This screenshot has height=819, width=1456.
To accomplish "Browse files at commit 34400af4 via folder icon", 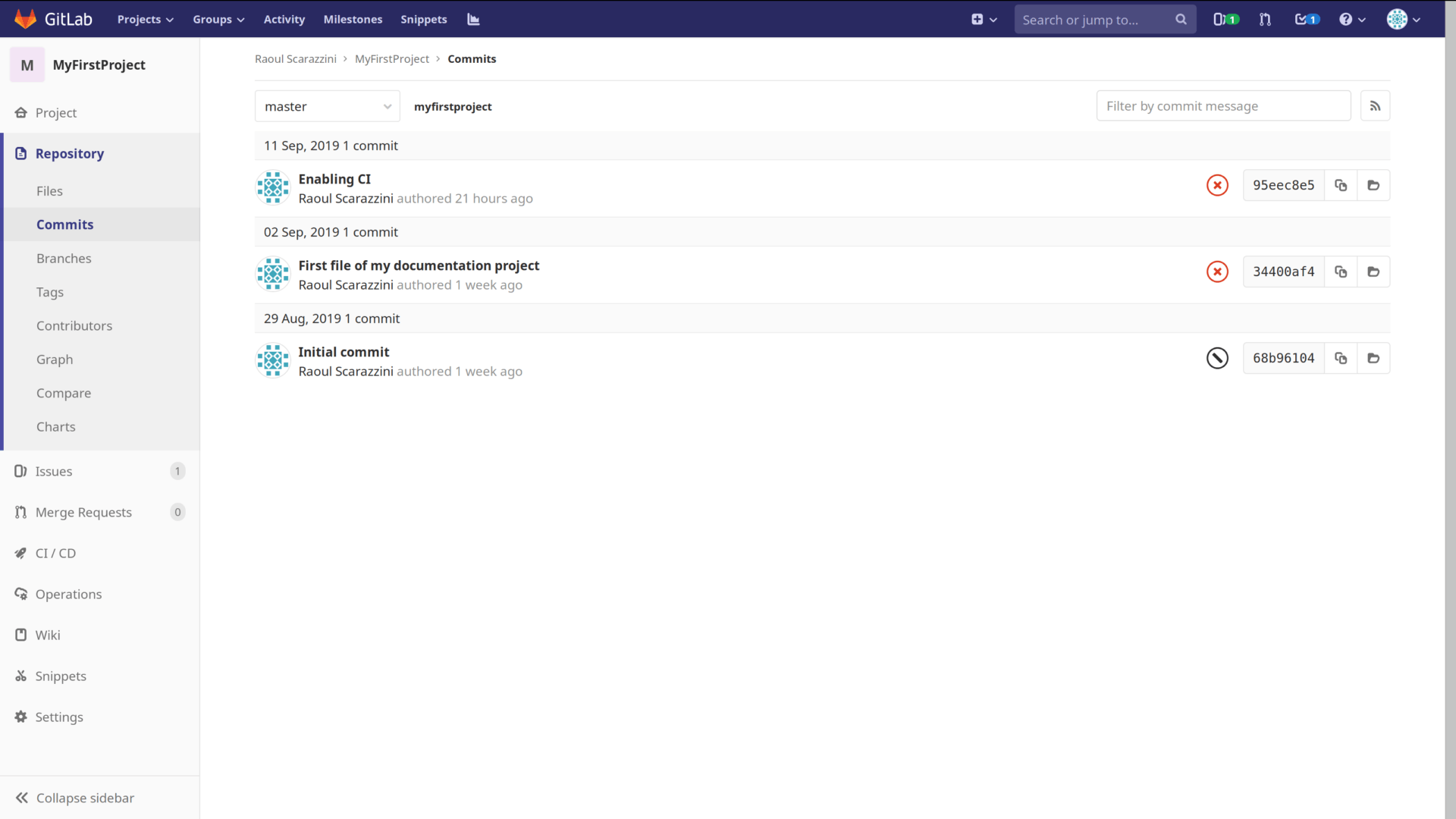I will [1373, 271].
